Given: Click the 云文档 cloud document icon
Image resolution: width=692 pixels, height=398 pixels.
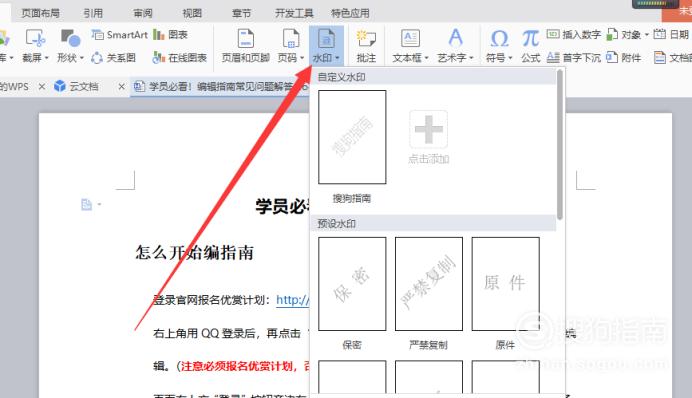Looking at the screenshot, I should [60, 86].
